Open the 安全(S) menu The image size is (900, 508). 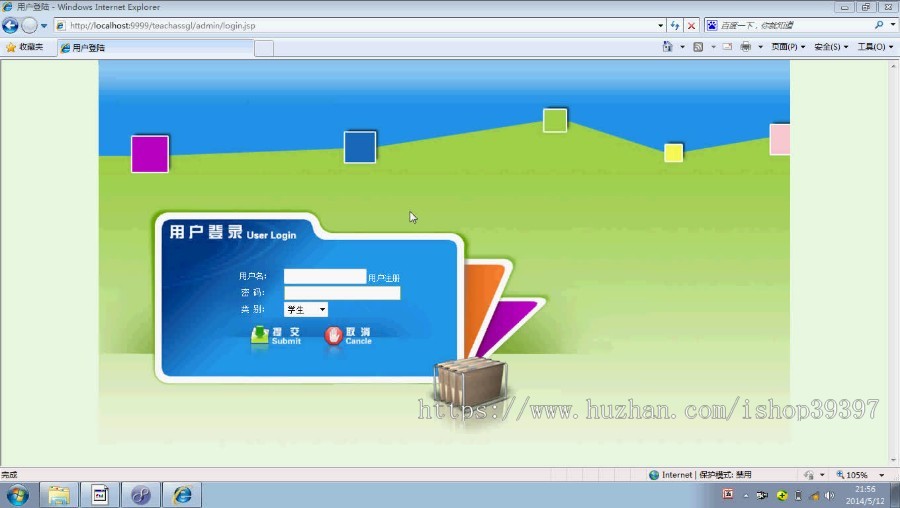click(x=831, y=47)
